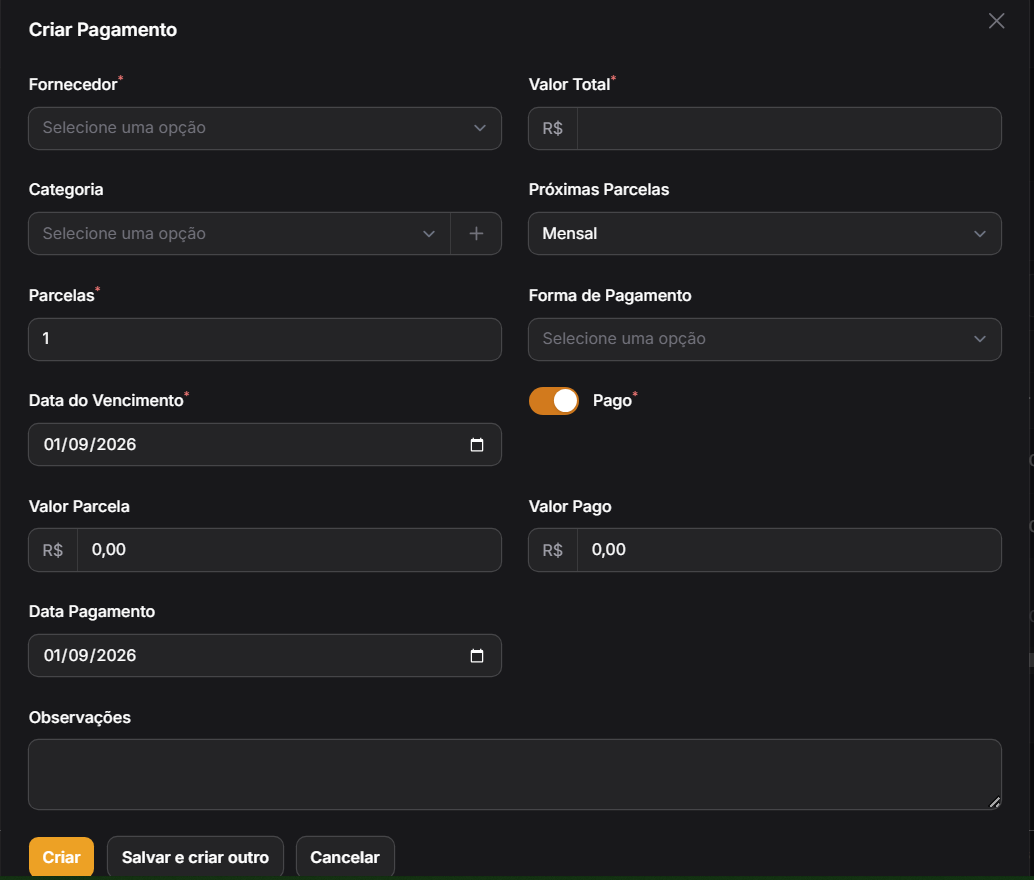Click the Data do Vencimento date field

point(265,445)
